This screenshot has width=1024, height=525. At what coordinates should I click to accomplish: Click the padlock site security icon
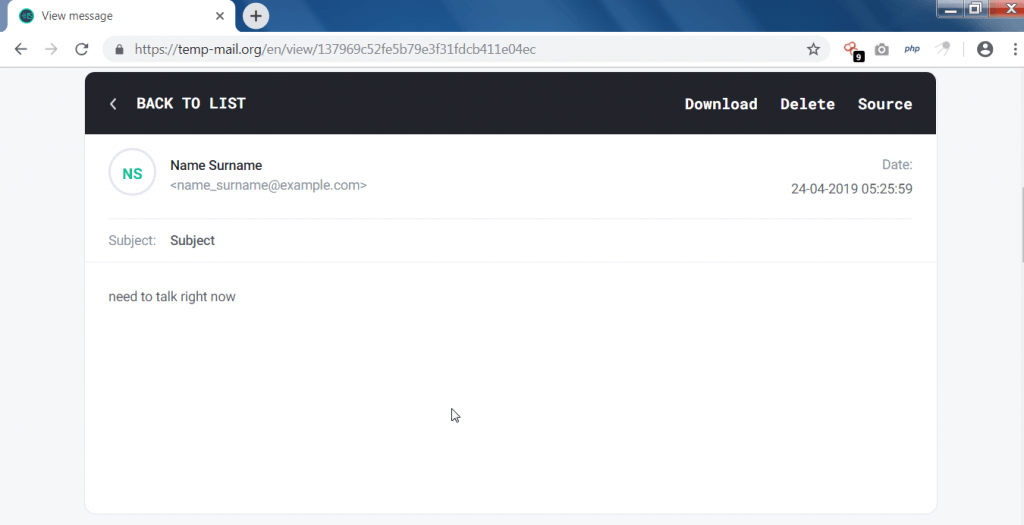pos(119,50)
